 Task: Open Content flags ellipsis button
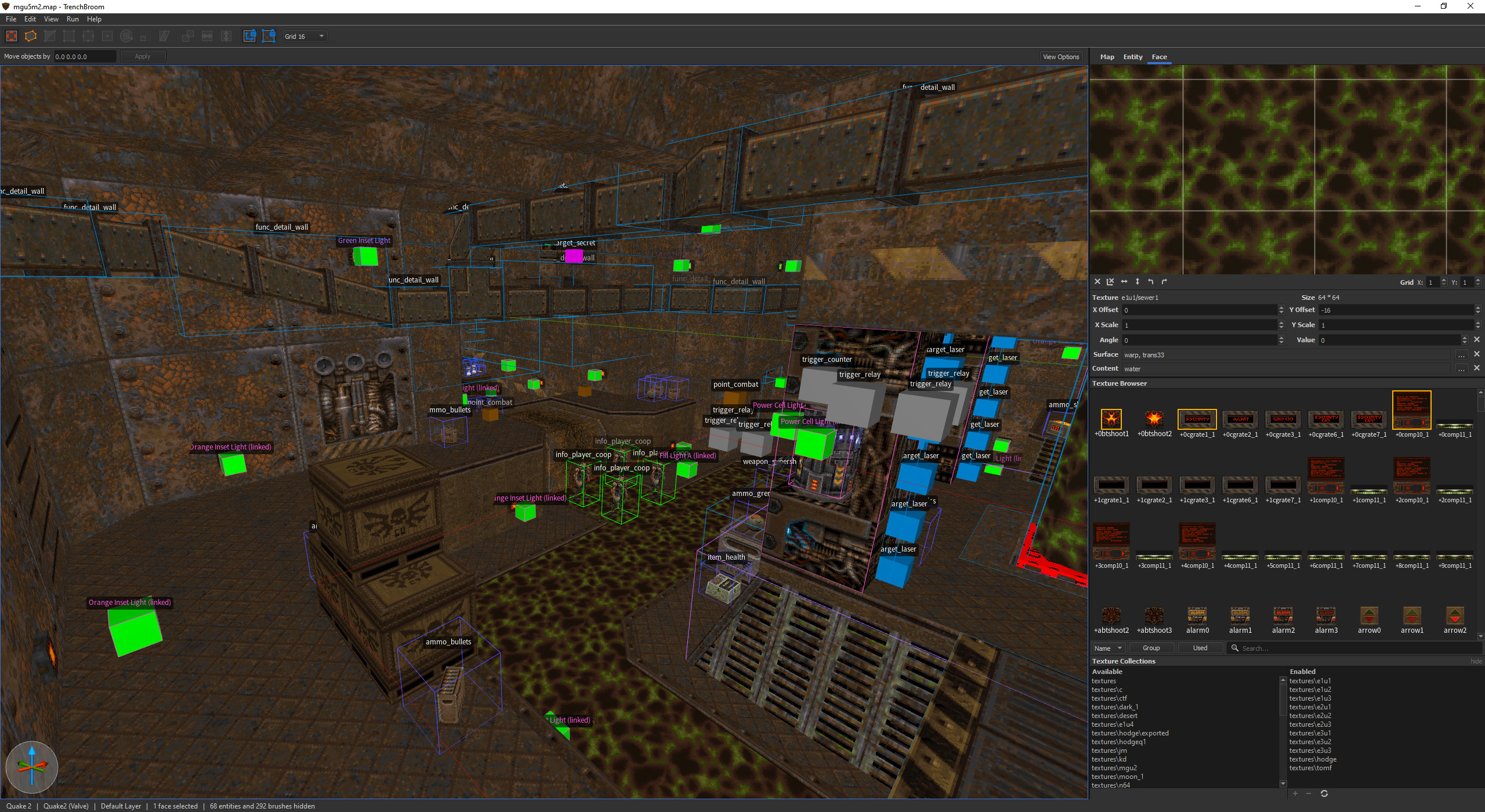coord(1461,369)
